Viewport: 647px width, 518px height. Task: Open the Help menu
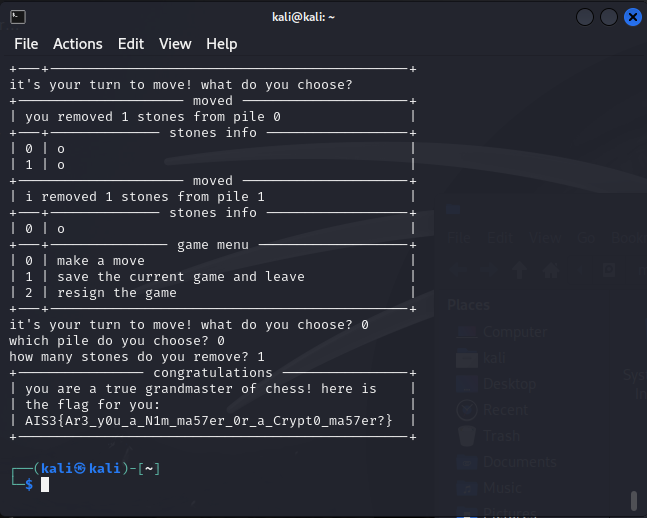(x=222, y=44)
